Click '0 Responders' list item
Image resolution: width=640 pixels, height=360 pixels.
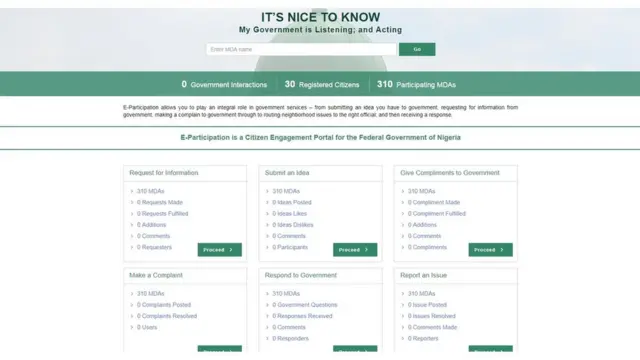tap(291, 339)
